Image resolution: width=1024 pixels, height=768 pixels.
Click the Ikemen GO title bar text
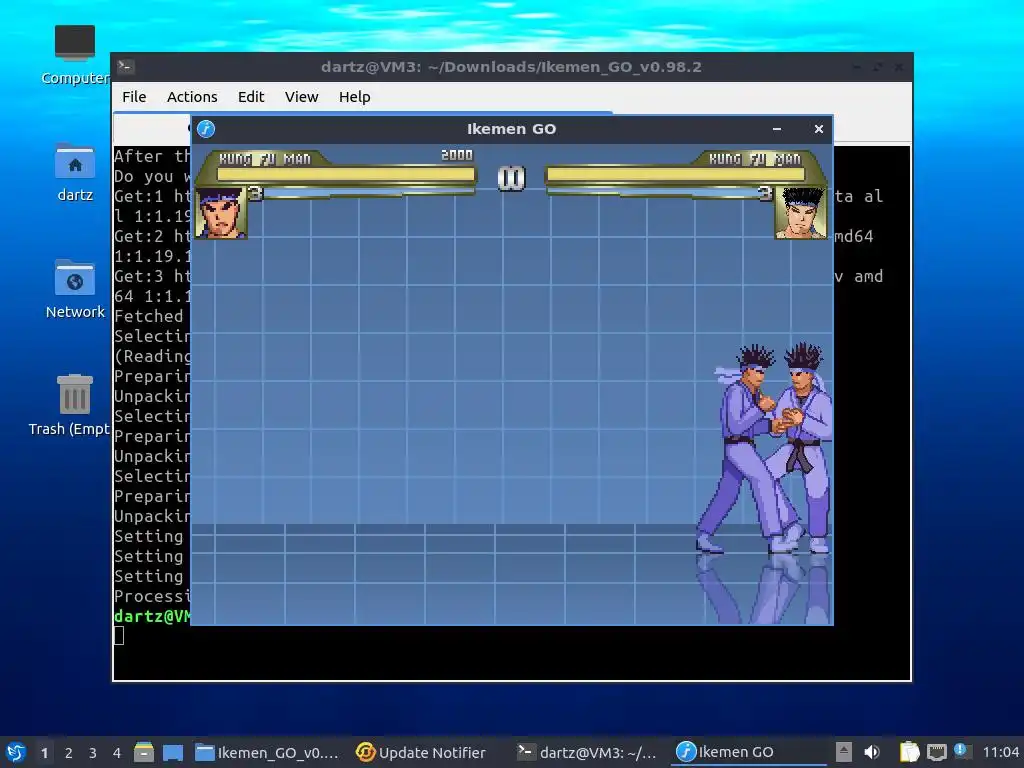point(511,129)
